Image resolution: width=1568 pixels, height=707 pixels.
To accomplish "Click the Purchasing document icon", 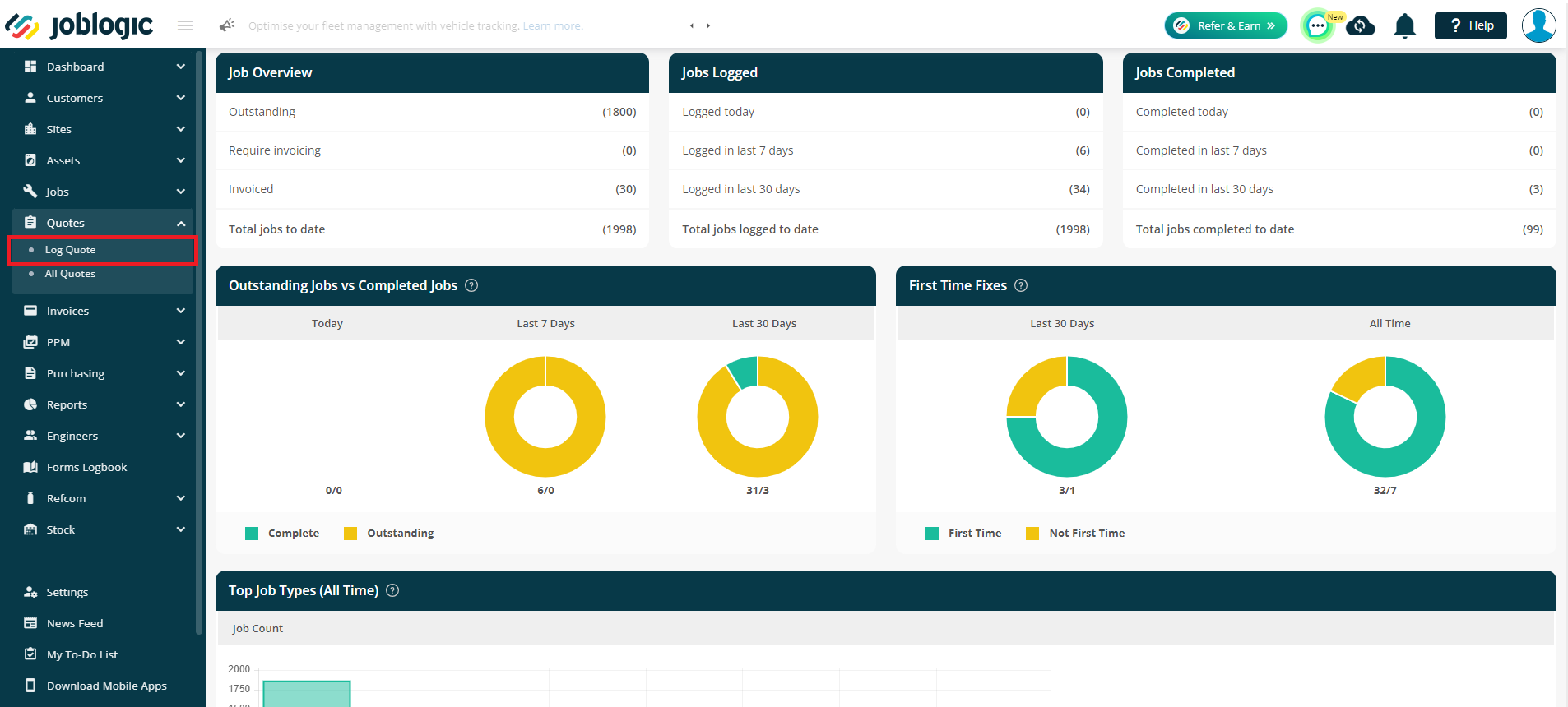I will [30, 373].
